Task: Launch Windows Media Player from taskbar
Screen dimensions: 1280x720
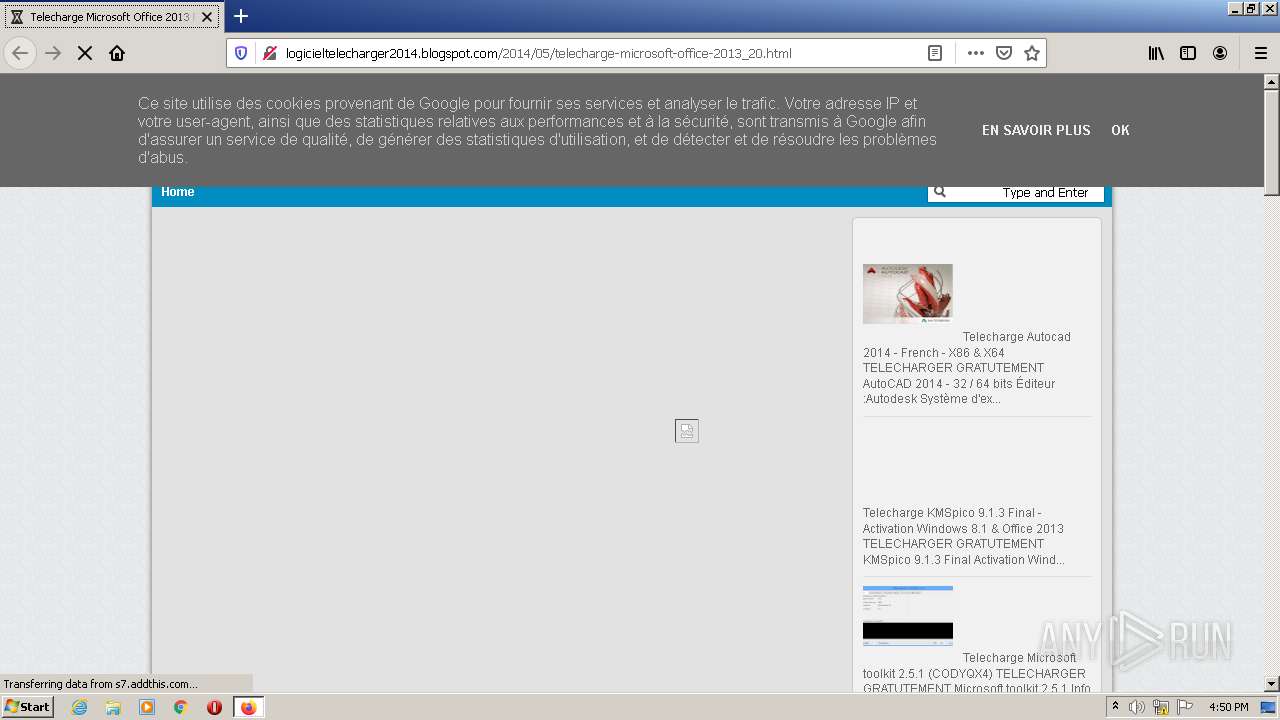Action: tap(147, 707)
